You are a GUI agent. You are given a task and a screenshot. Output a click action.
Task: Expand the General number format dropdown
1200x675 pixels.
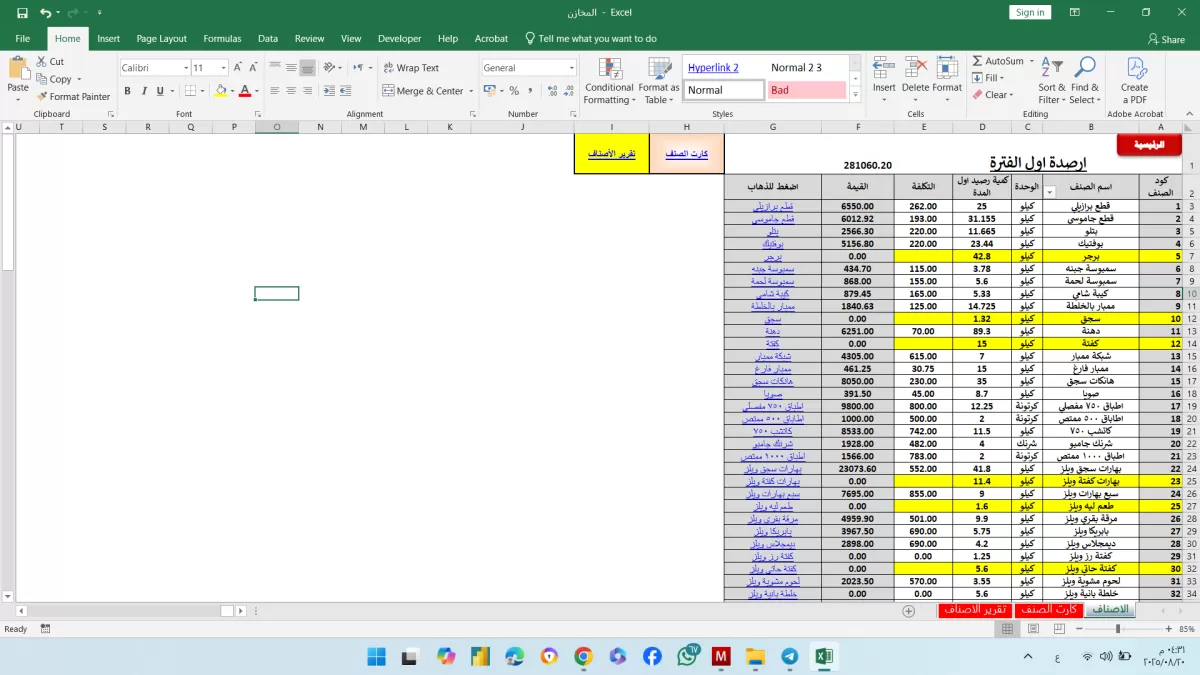coord(572,68)
